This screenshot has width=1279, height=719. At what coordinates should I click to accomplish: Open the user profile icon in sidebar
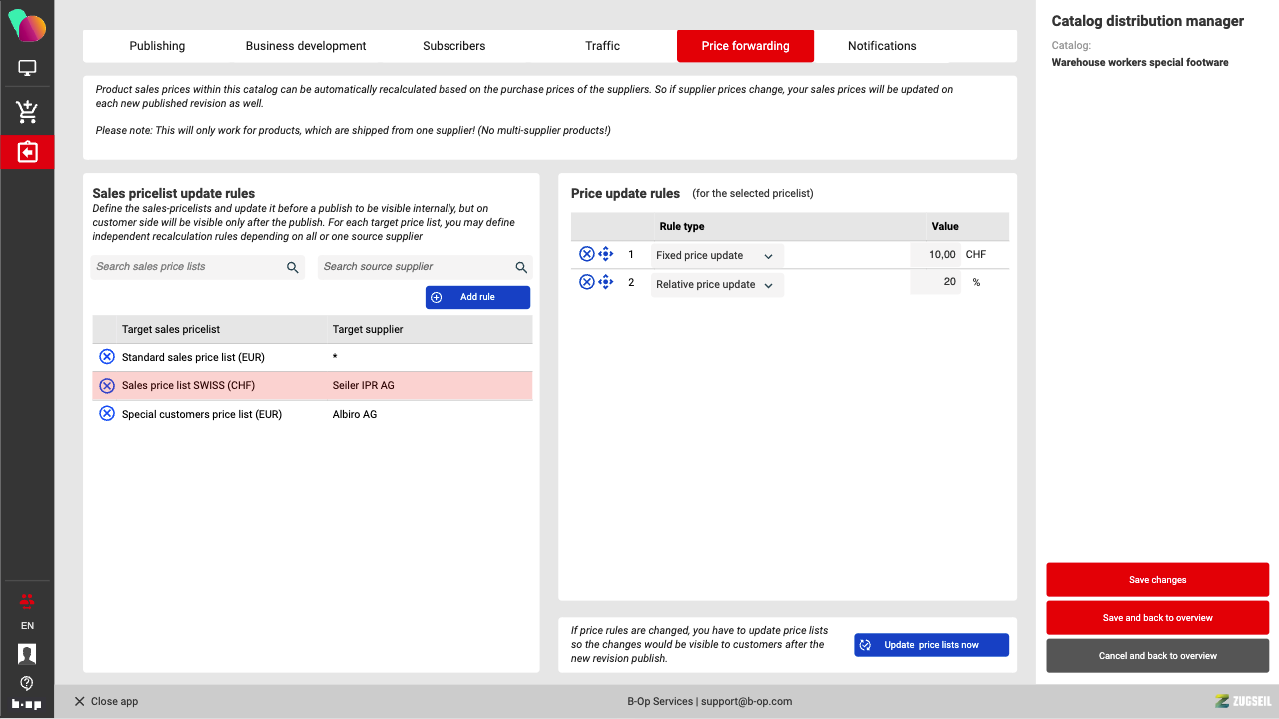point(27,654)
